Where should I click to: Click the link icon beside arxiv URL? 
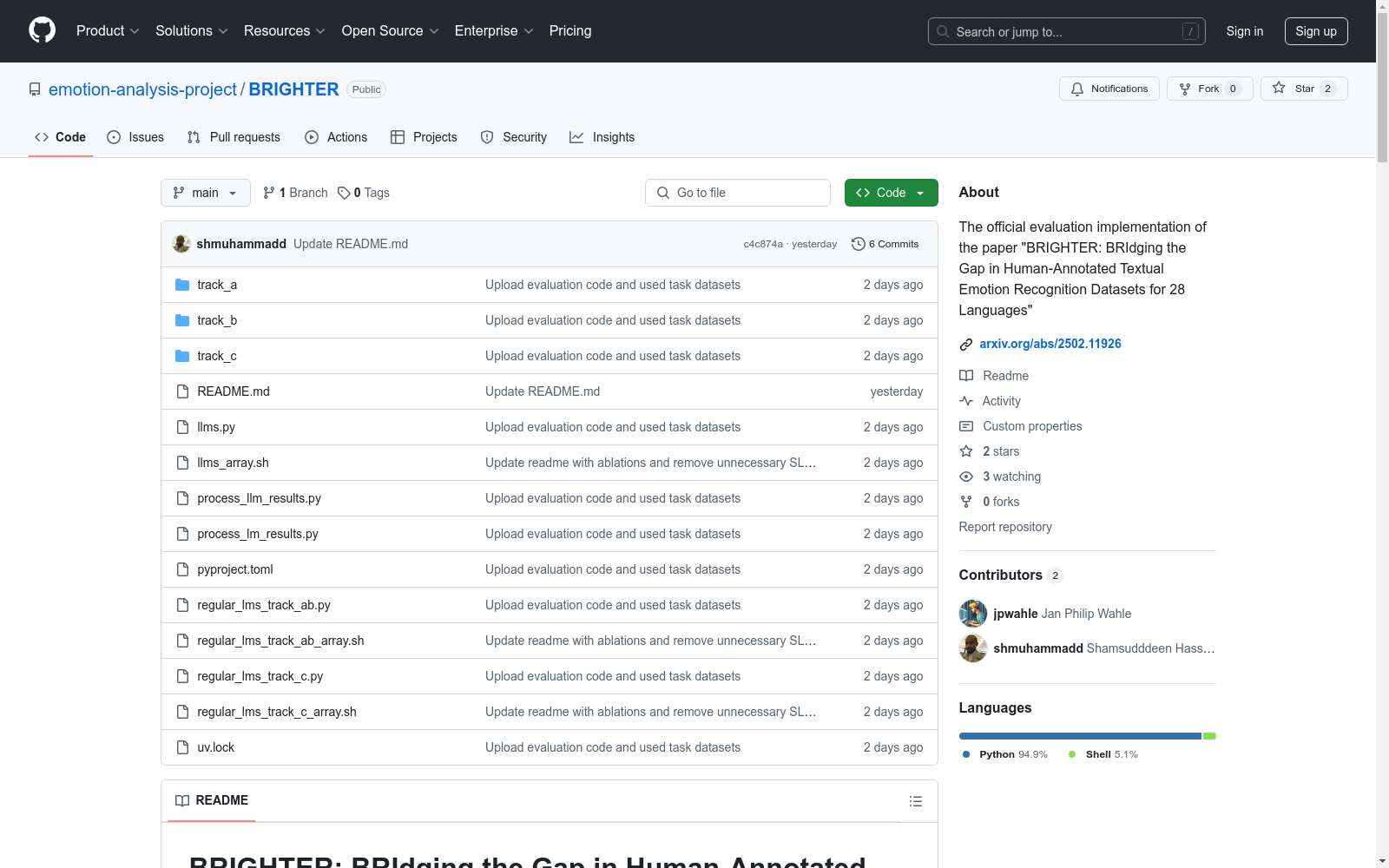(x=966, y=345)
